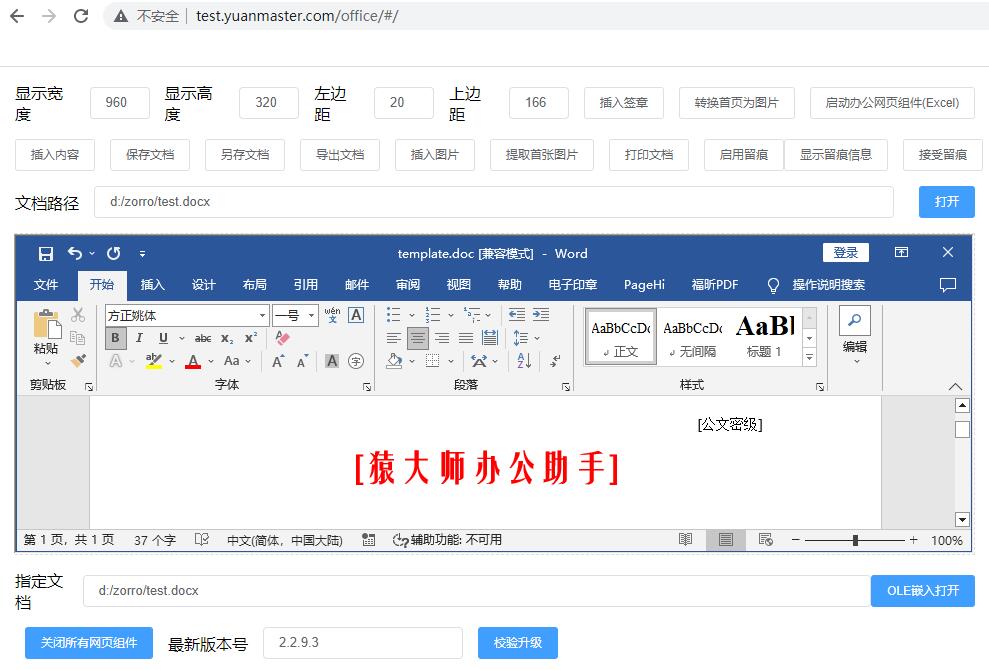Click the blue 打开 button beside the document path

coord(946,202)
